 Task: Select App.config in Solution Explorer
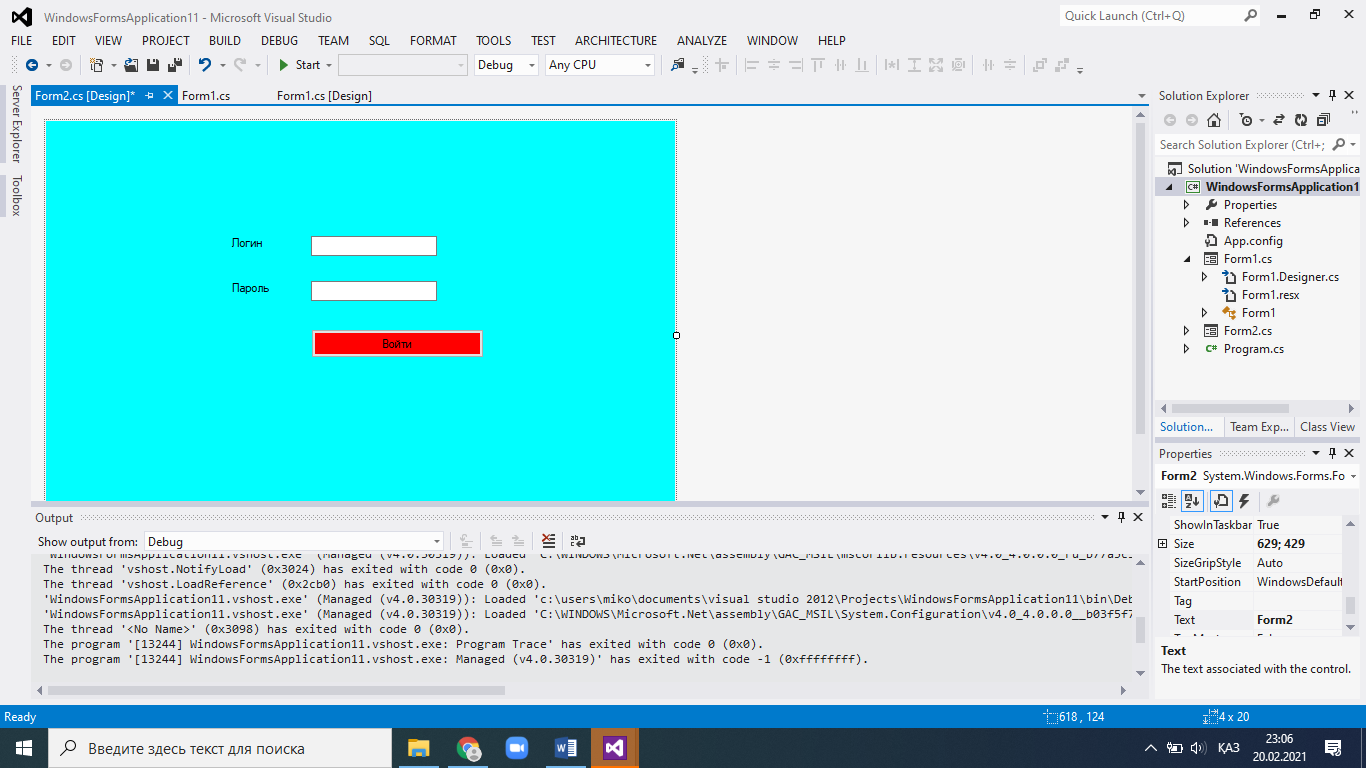point(1253,241)
